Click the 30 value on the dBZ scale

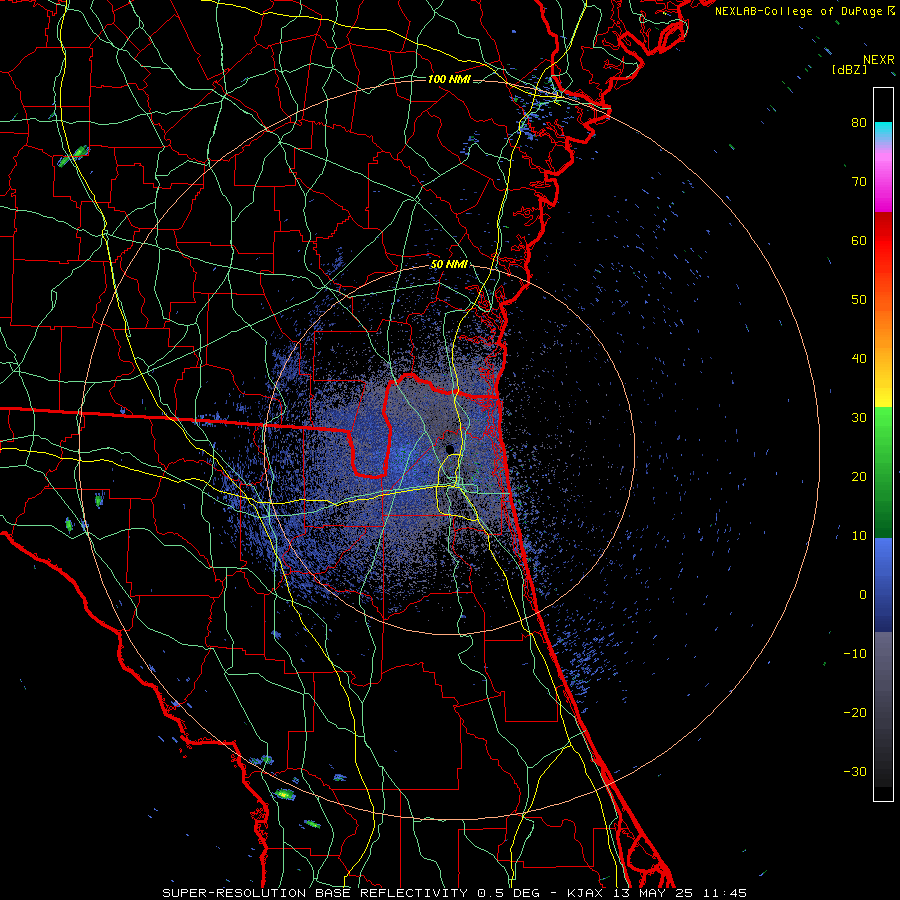(x=859, y=418)
